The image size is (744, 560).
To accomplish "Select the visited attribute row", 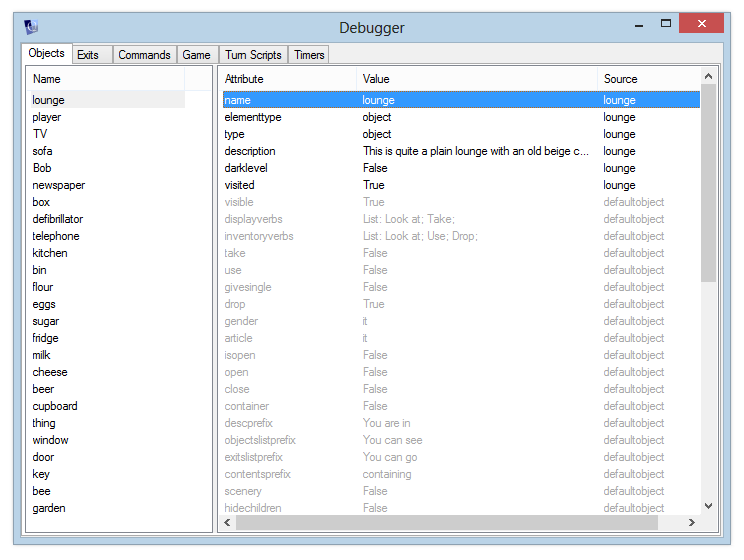I will coord(461,186).
